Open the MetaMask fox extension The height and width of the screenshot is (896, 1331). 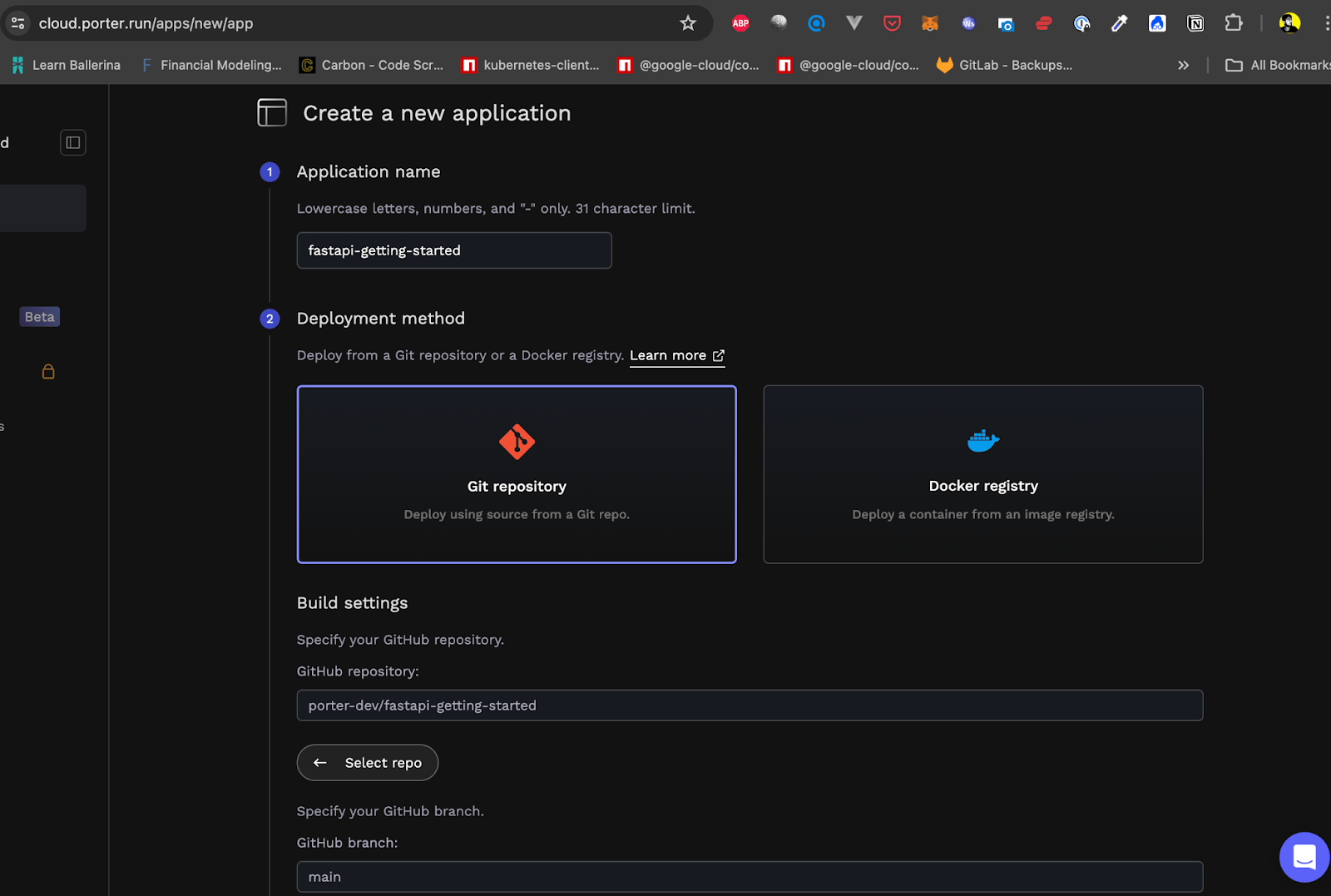[x=930, y=23]
